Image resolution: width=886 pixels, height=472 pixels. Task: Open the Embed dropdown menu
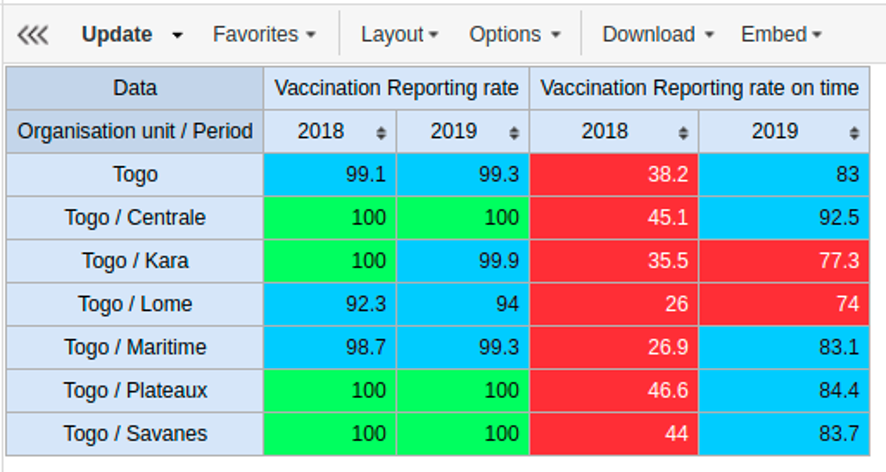[781, 34]
